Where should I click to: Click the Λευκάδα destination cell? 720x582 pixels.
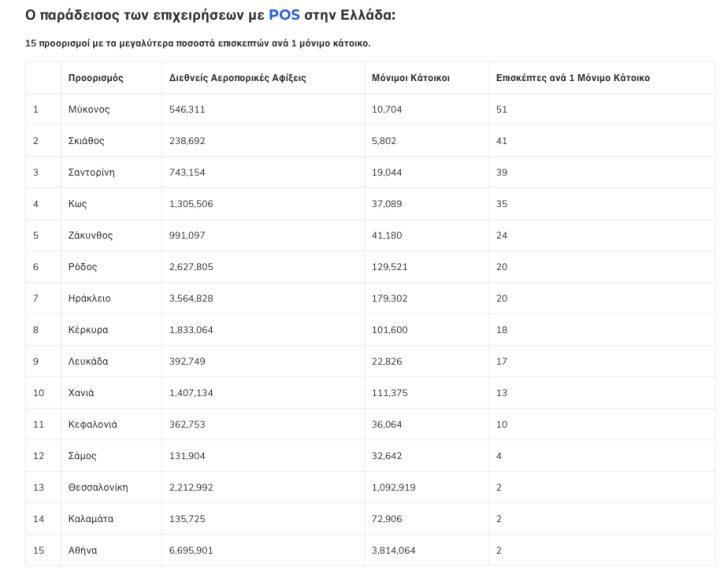pyautogui.click(x=88, y=361)
